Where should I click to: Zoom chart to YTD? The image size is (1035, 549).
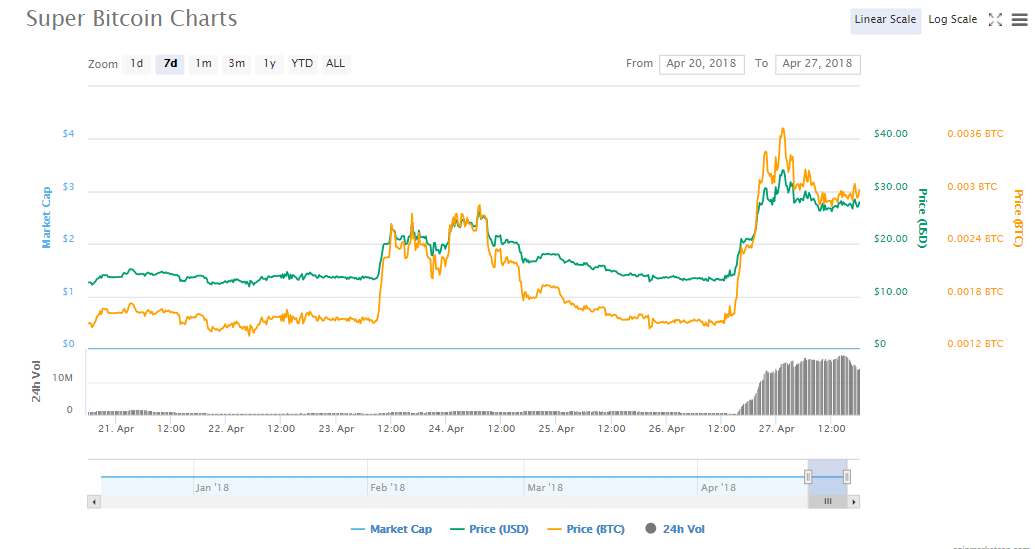[x=302, y=64]
